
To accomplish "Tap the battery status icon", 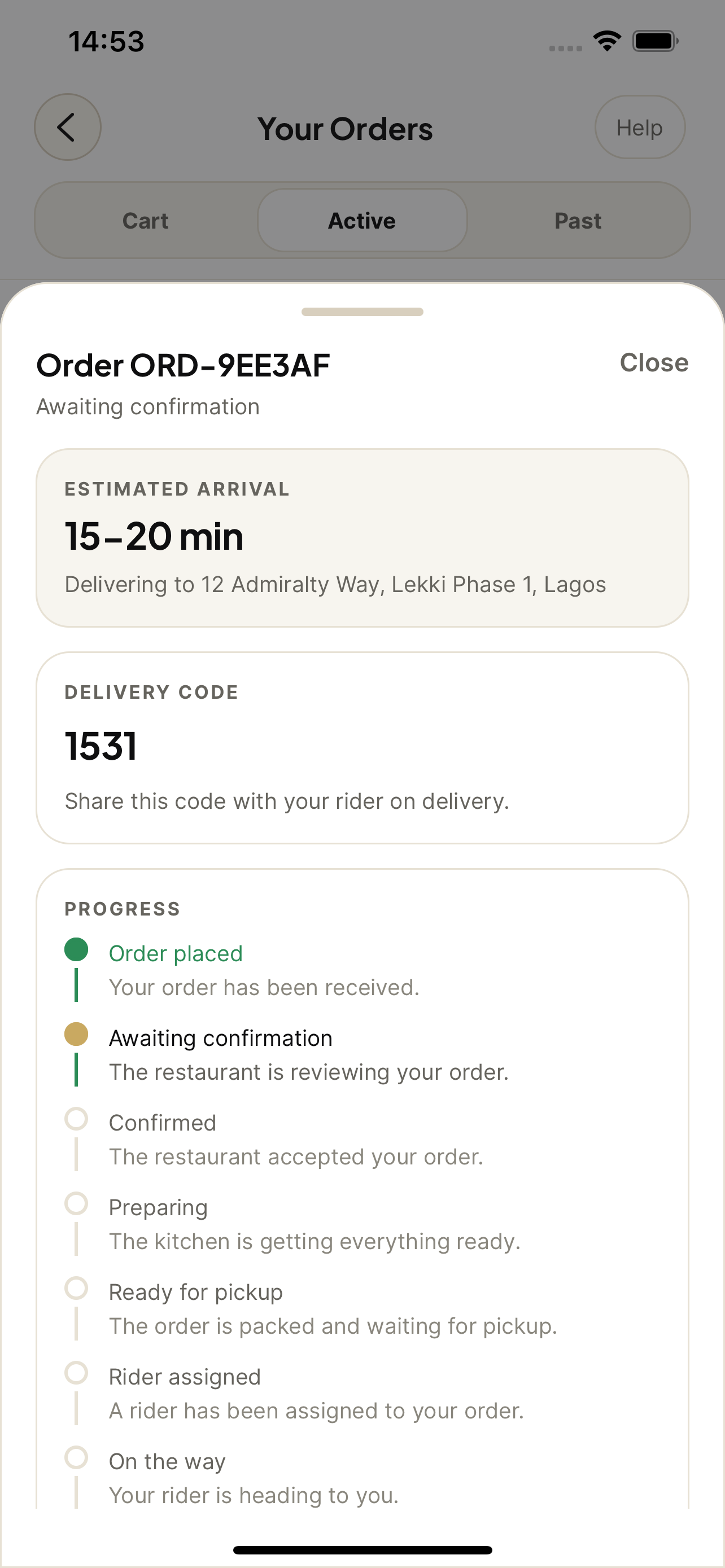I will click(x=655, y=41).
